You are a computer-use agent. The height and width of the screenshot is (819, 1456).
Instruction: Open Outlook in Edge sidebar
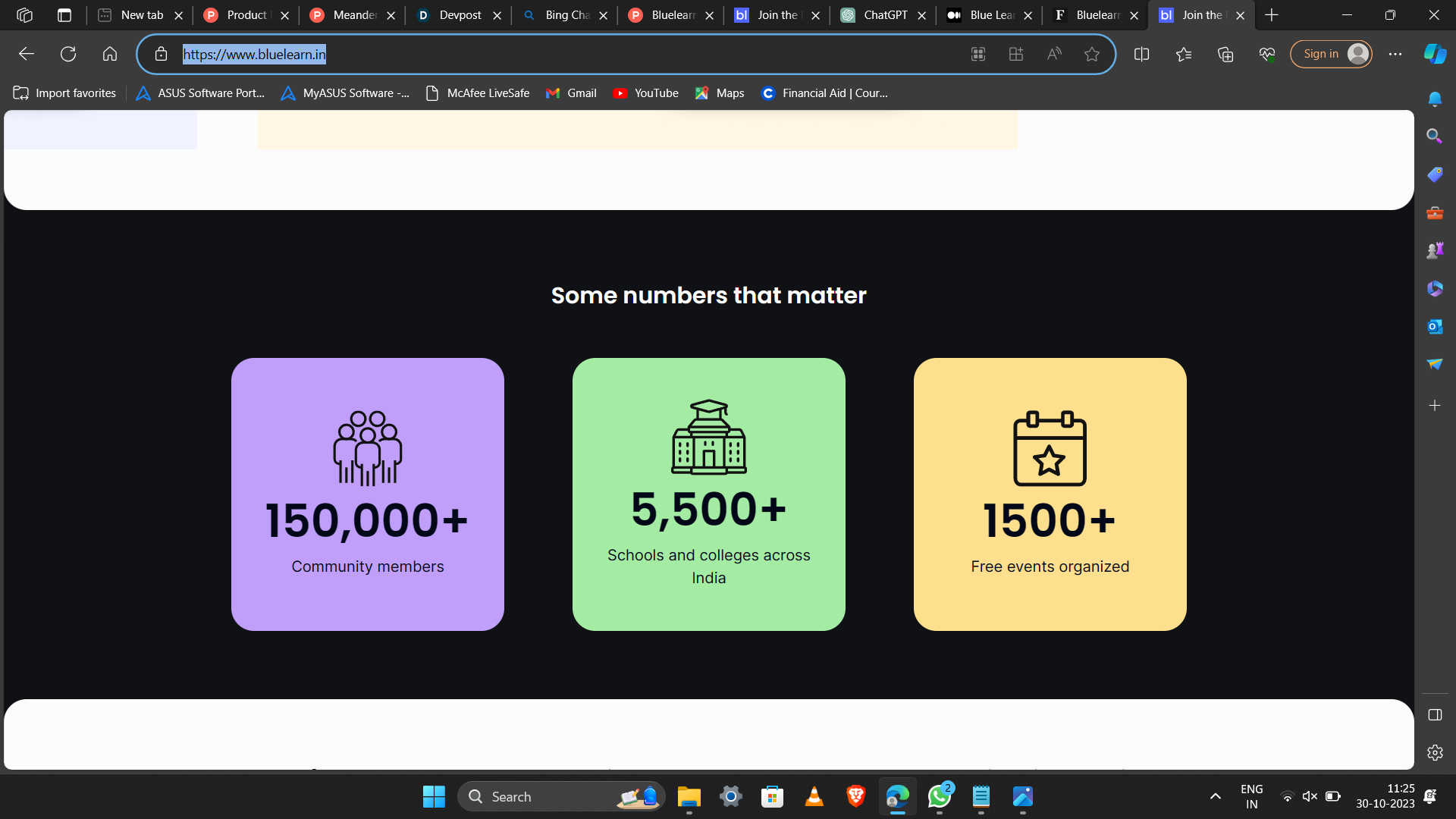tap(1435, 326)
